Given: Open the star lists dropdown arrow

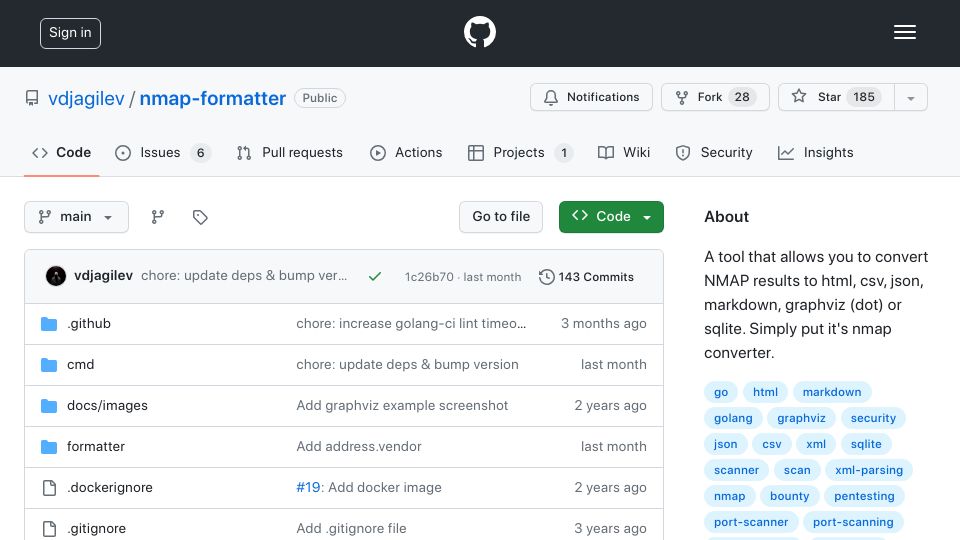Looking at the screenshot, I should (911, 97).
